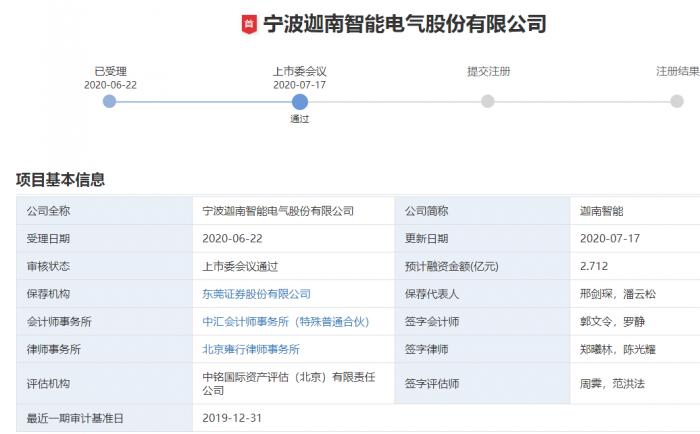Click the 提交注册 timeline step circle
The image size is (700, 434).
point(488,101)
